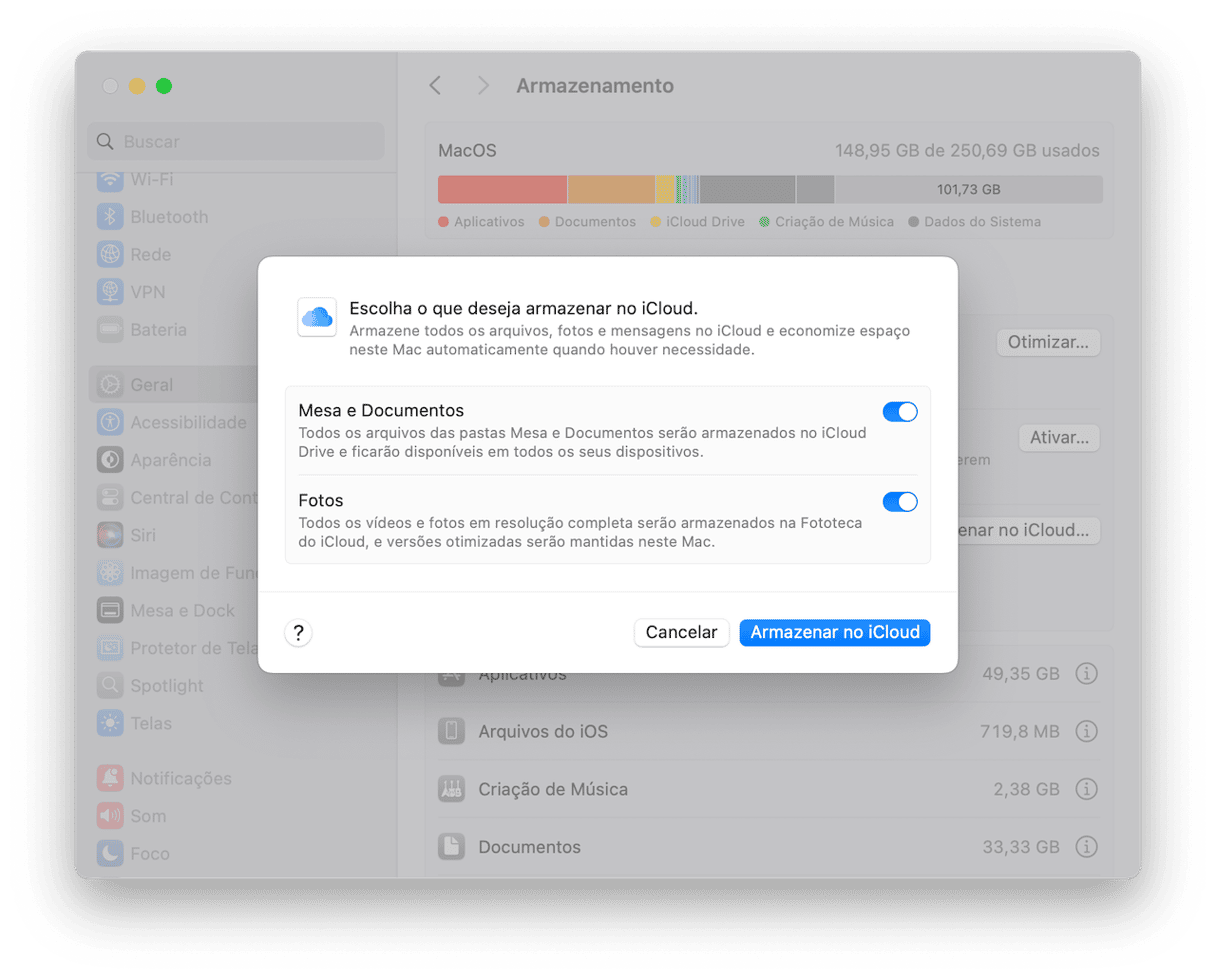Click the Criação de Música icon
Image resolution: width=1216 pixels, height=978 pixels.
coord(451,789)
